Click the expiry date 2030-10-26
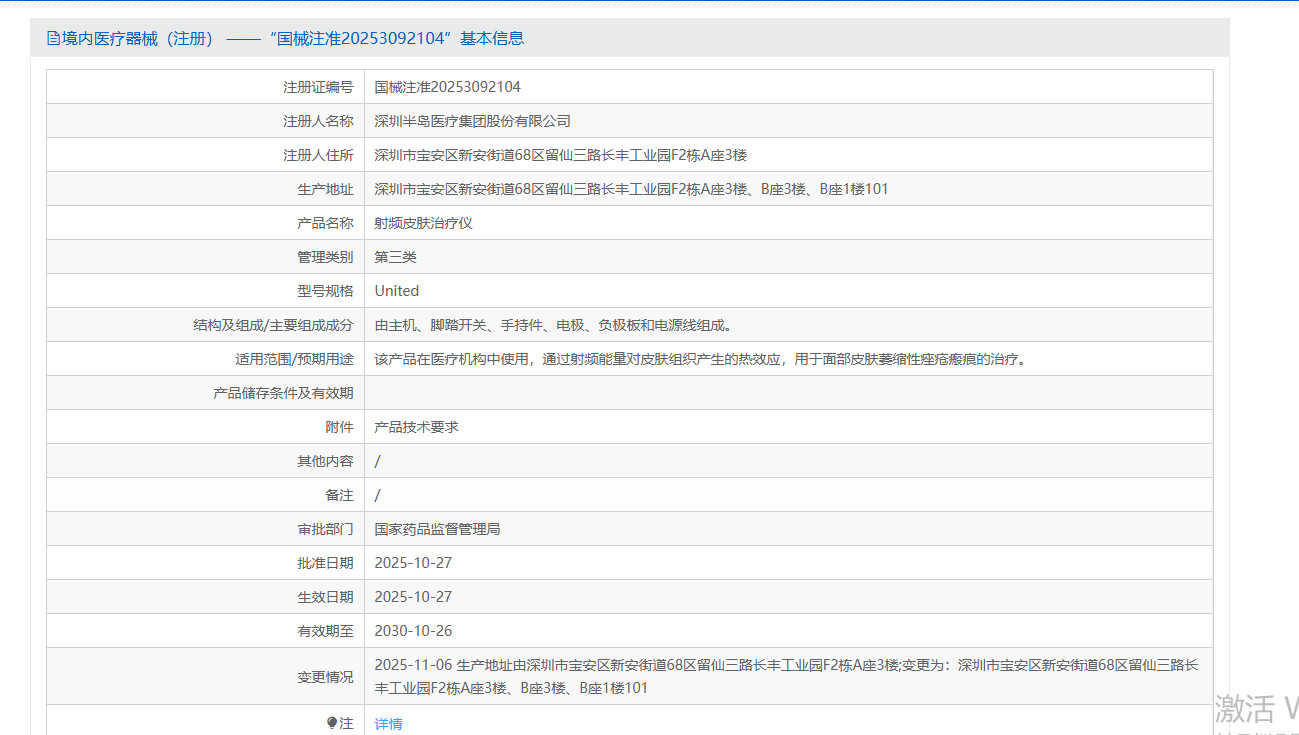Screen dimensions: 1299x735 pyautogui.click(x=413, y=631)
